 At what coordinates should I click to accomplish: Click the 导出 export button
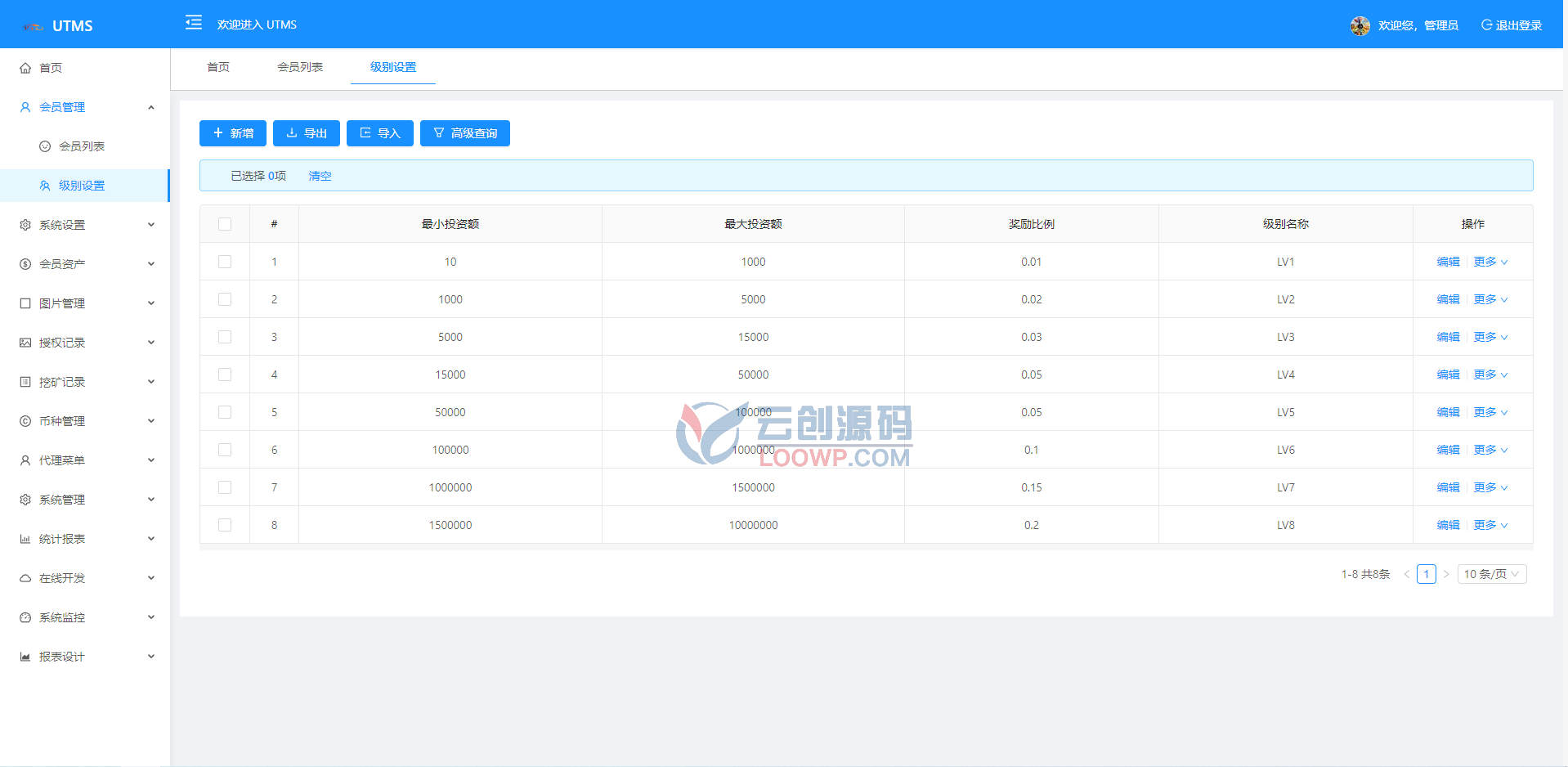[x=307, y=133]
